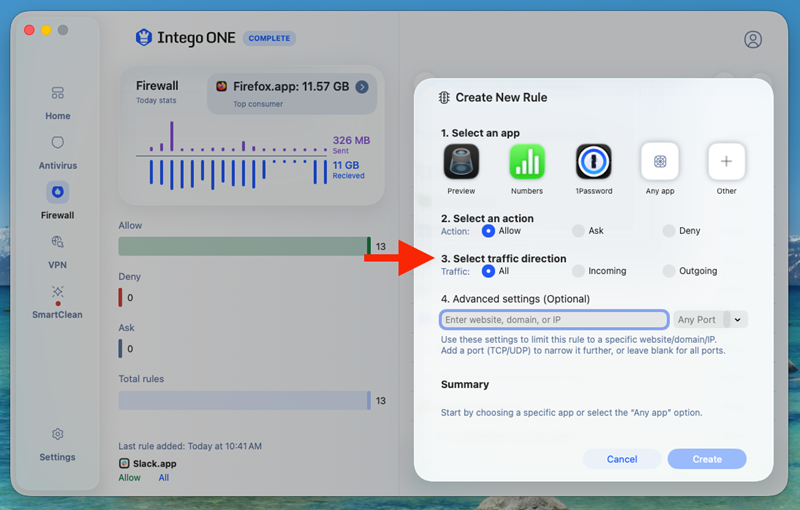This screenshot has height=510, width=800.
Task: Click the Summary heading
Action: (465, 385)
